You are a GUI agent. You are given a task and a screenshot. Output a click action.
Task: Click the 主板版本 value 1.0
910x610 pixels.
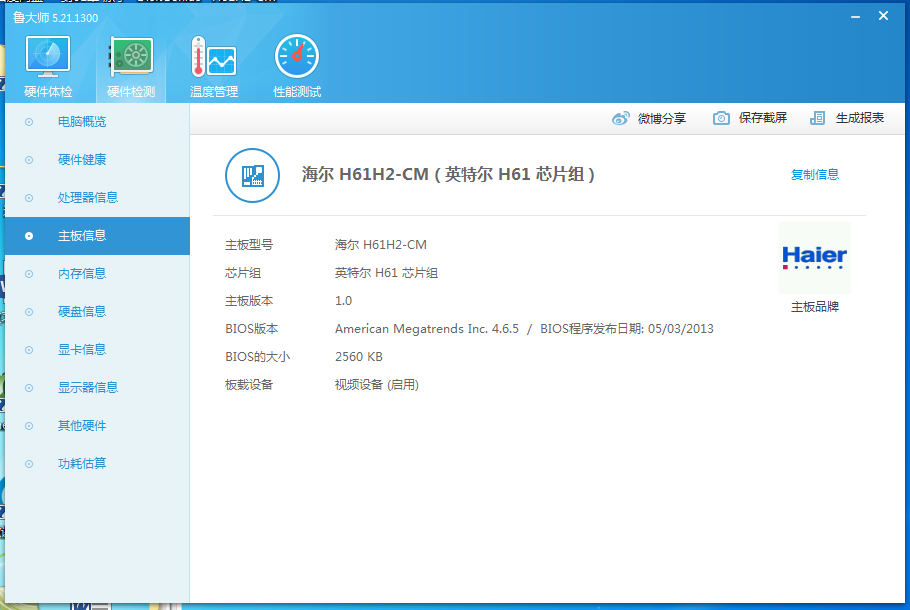click(x=344, y=301)
